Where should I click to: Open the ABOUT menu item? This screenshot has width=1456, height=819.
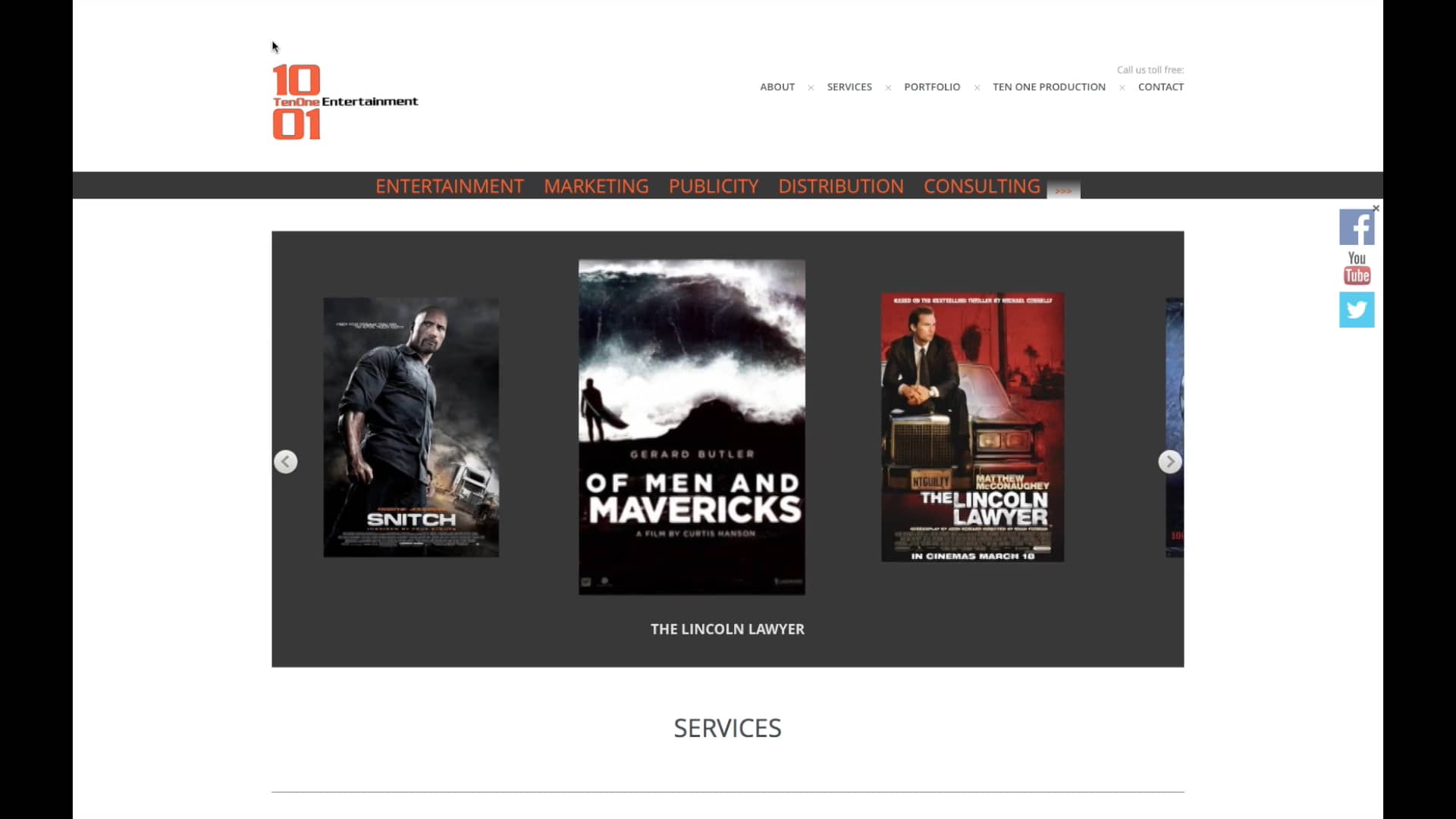click(777, 87)
